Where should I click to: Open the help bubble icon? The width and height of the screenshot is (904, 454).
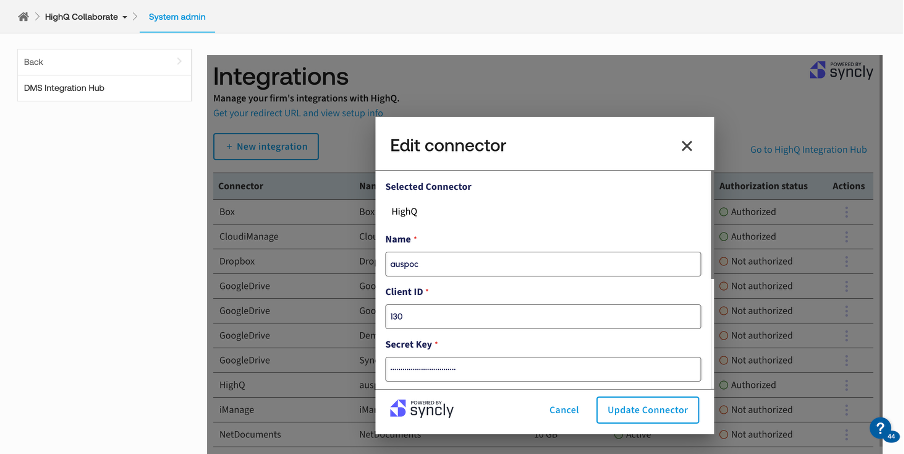880,429
